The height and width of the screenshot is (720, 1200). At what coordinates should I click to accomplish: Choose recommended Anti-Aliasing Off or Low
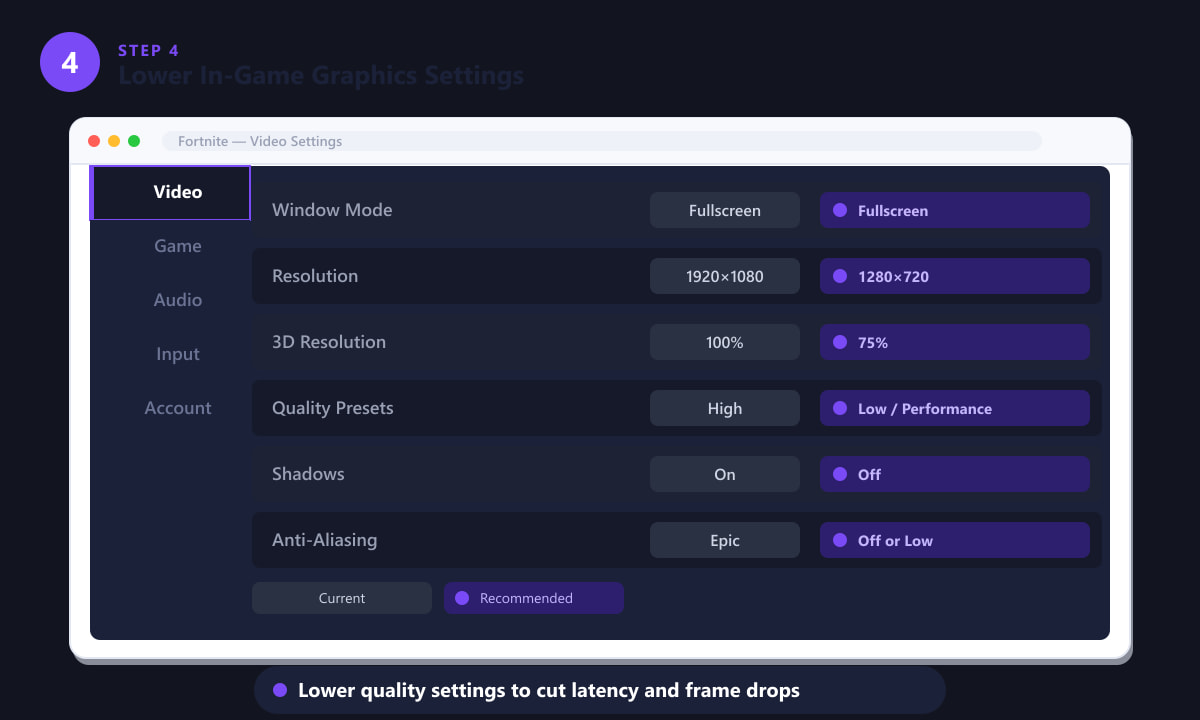pos(955,540)
